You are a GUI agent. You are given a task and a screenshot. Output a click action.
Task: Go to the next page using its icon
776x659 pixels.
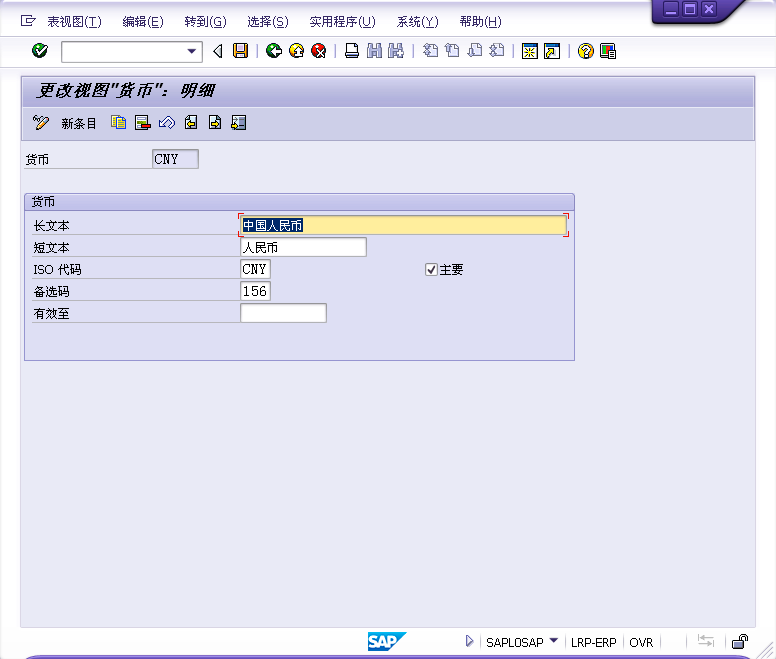coord(475,51)
